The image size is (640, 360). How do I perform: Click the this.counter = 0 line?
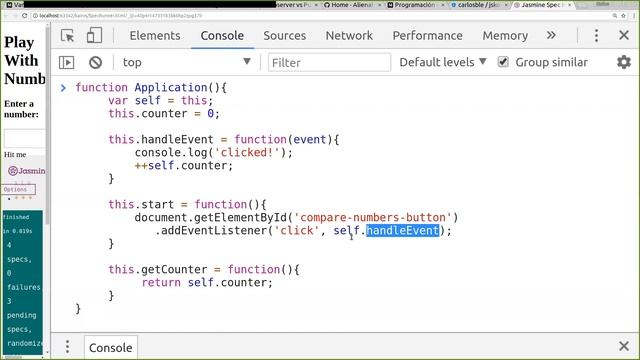164,113
